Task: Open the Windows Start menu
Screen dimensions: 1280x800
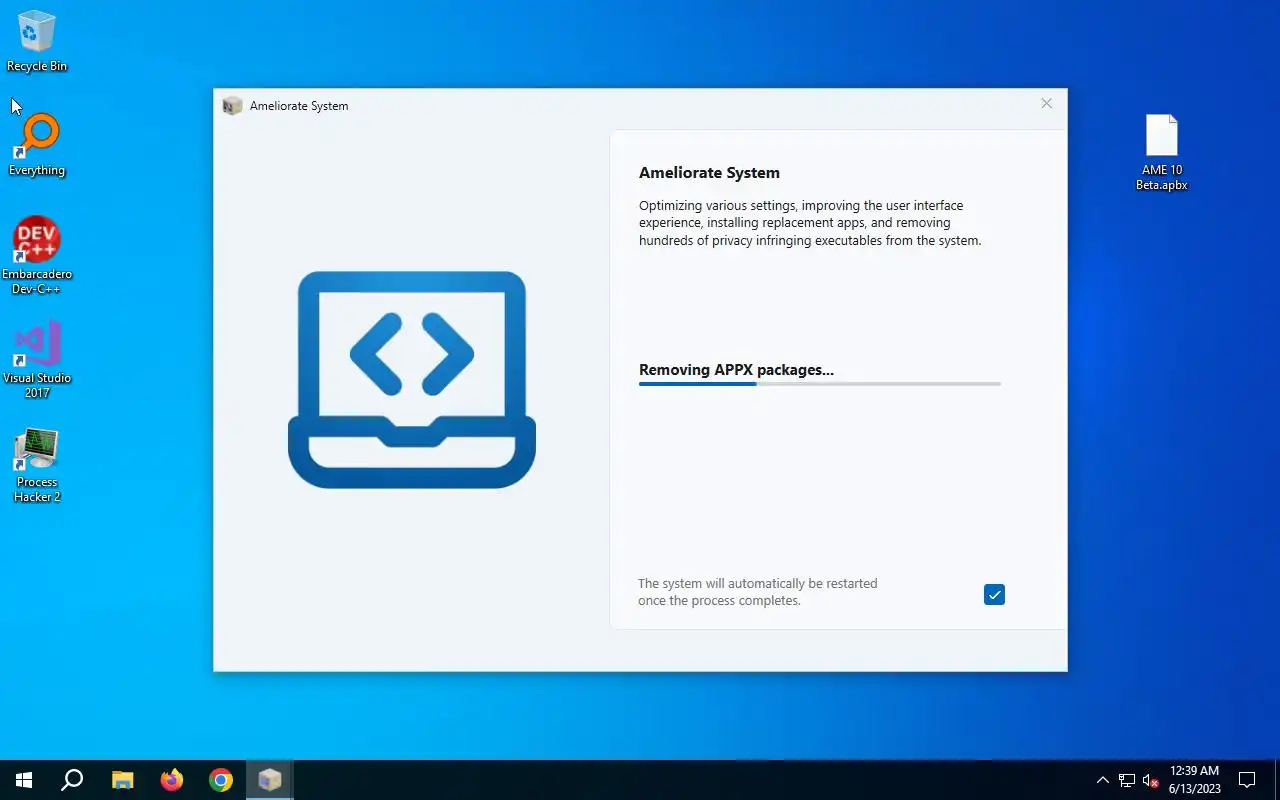Action: point(24,780)
